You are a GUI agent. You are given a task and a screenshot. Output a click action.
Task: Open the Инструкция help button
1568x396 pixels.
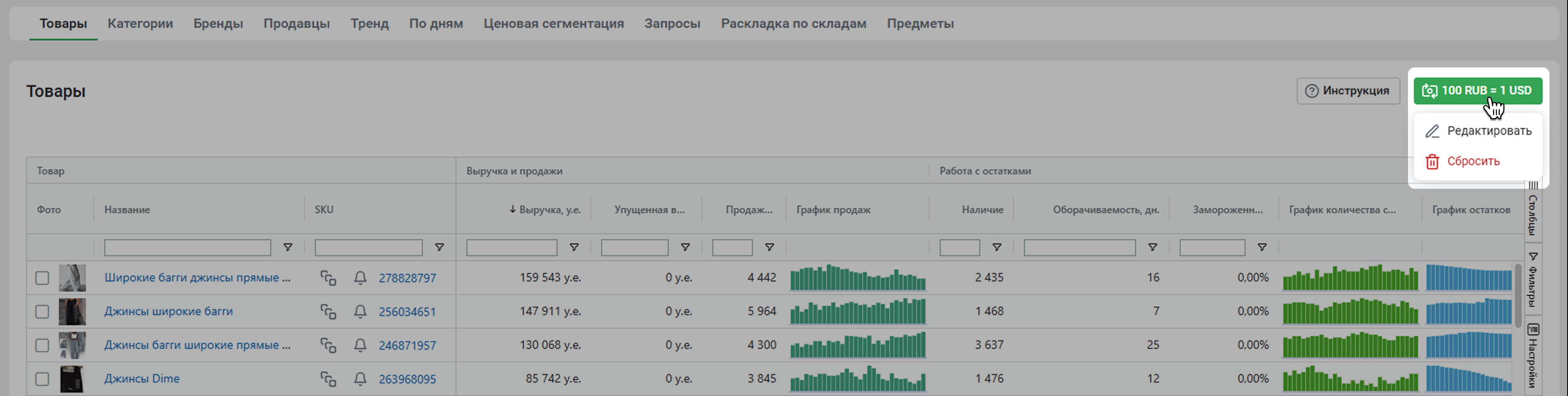[x=1348, y=91]
